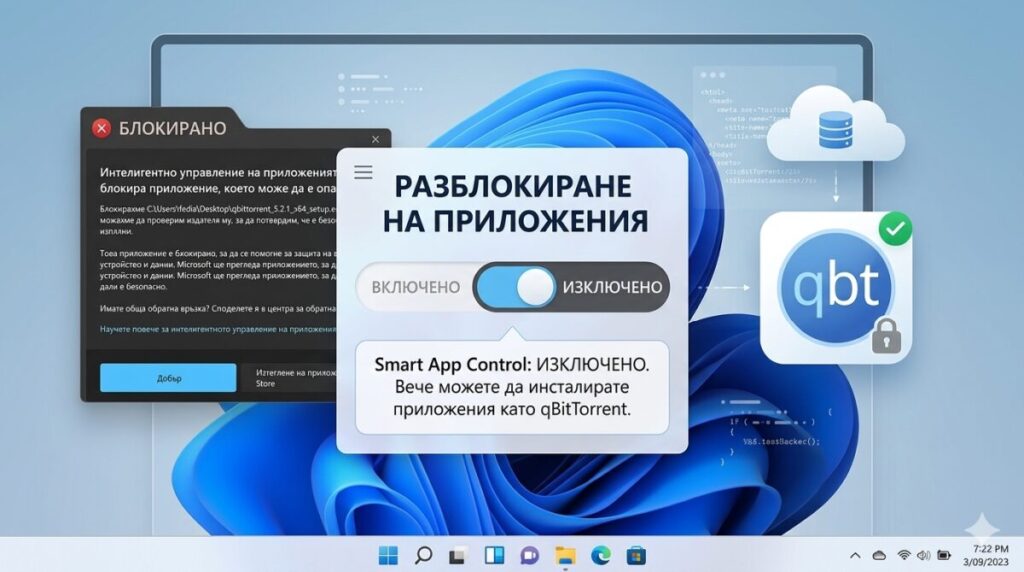
Task: Launch Microsoft Edge from the taskbar
Action: pos(600,555)
